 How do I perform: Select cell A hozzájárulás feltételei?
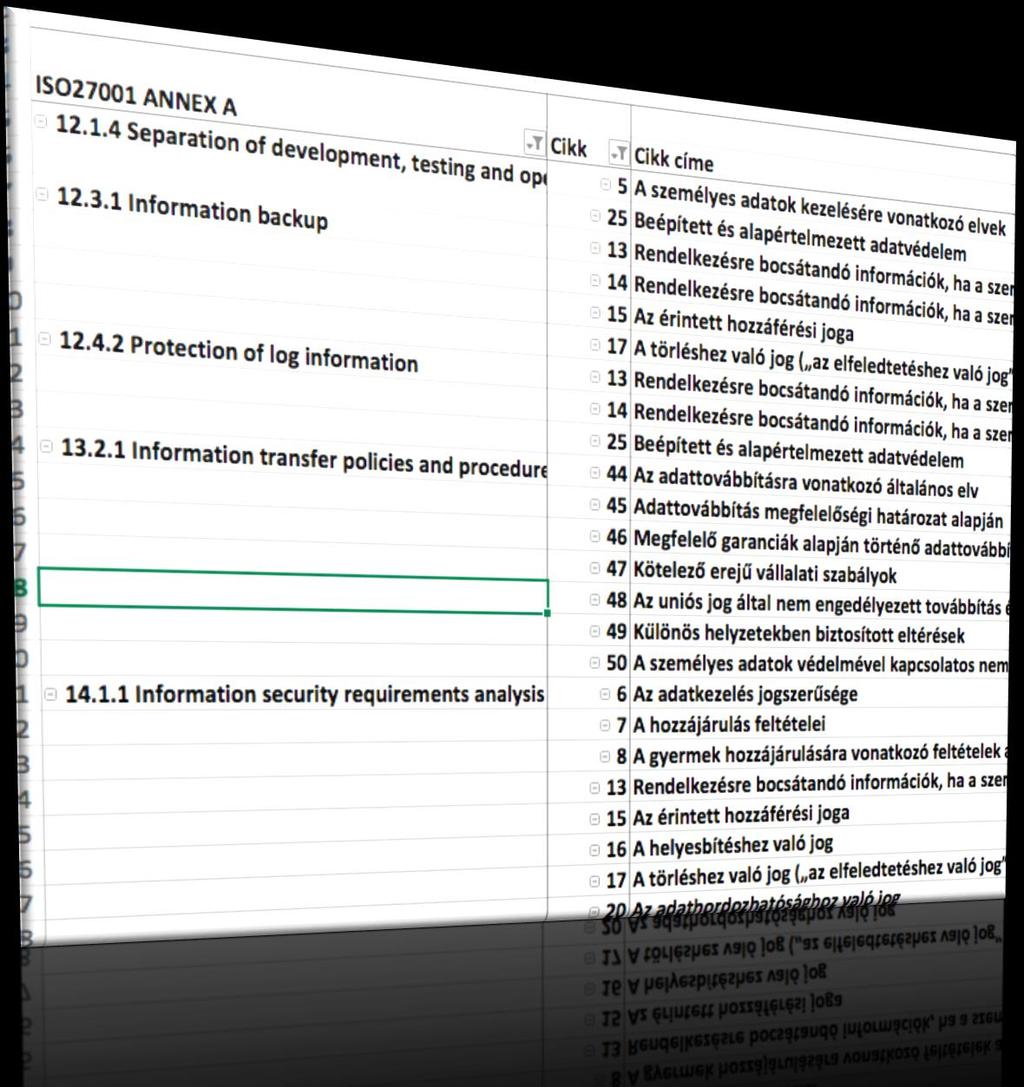tap(729, 724)
